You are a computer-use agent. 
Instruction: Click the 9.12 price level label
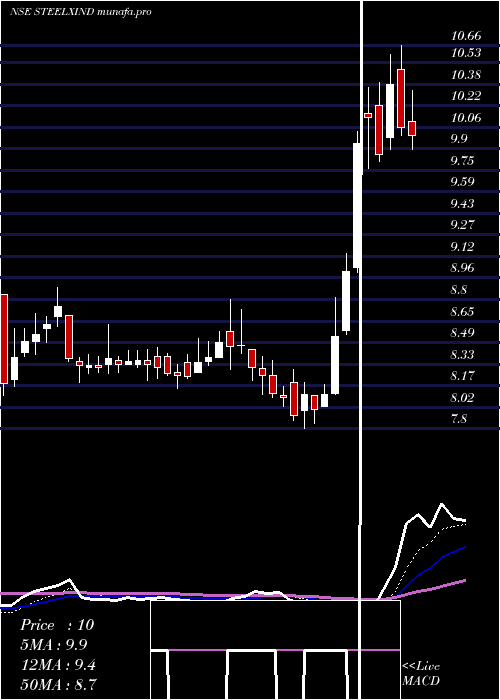click(x=462, y=246)
